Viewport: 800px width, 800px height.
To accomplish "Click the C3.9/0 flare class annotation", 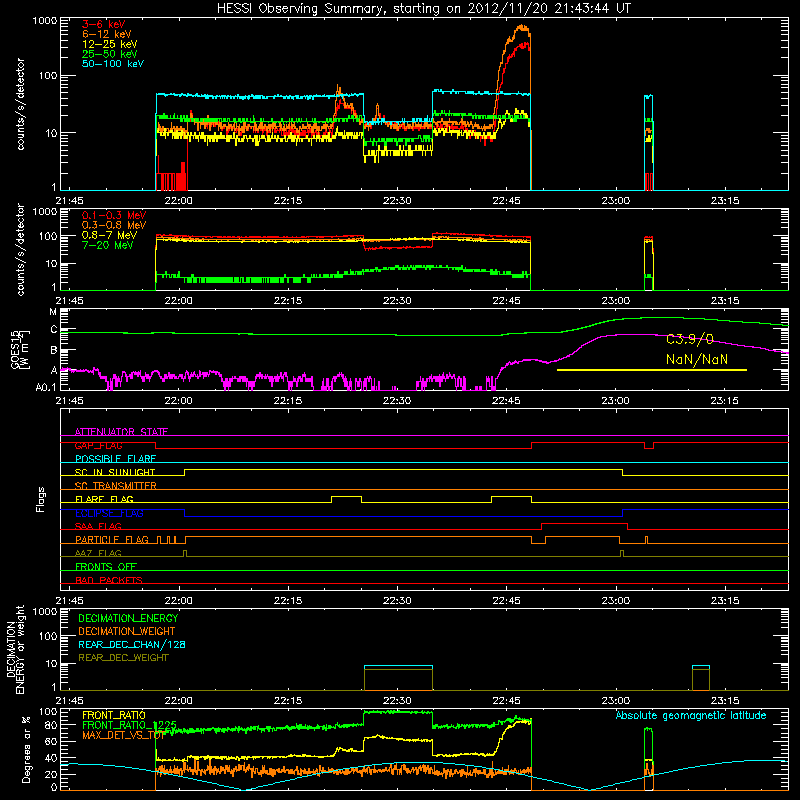I will 690,339.
